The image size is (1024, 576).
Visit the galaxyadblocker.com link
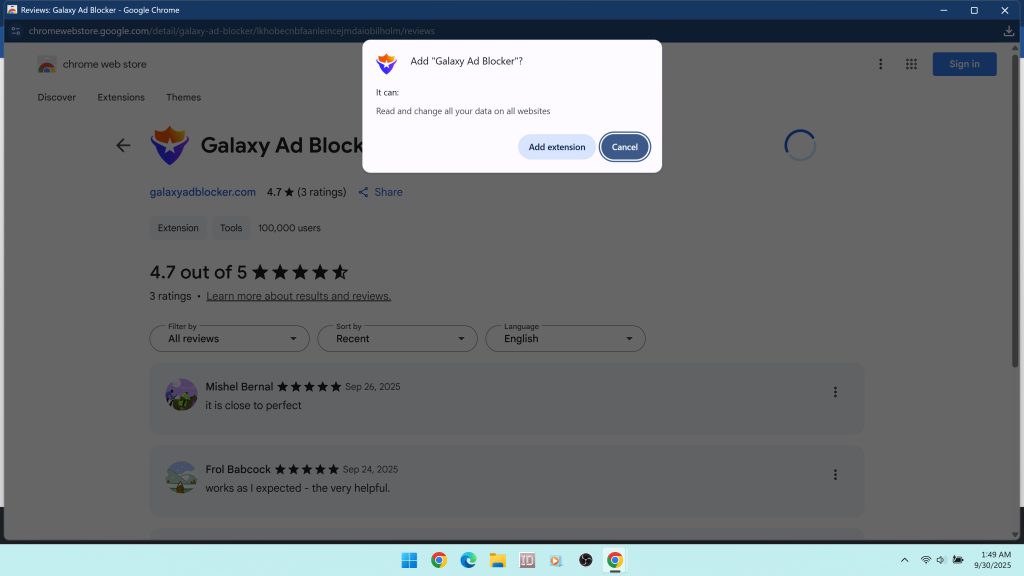point(203,192)
